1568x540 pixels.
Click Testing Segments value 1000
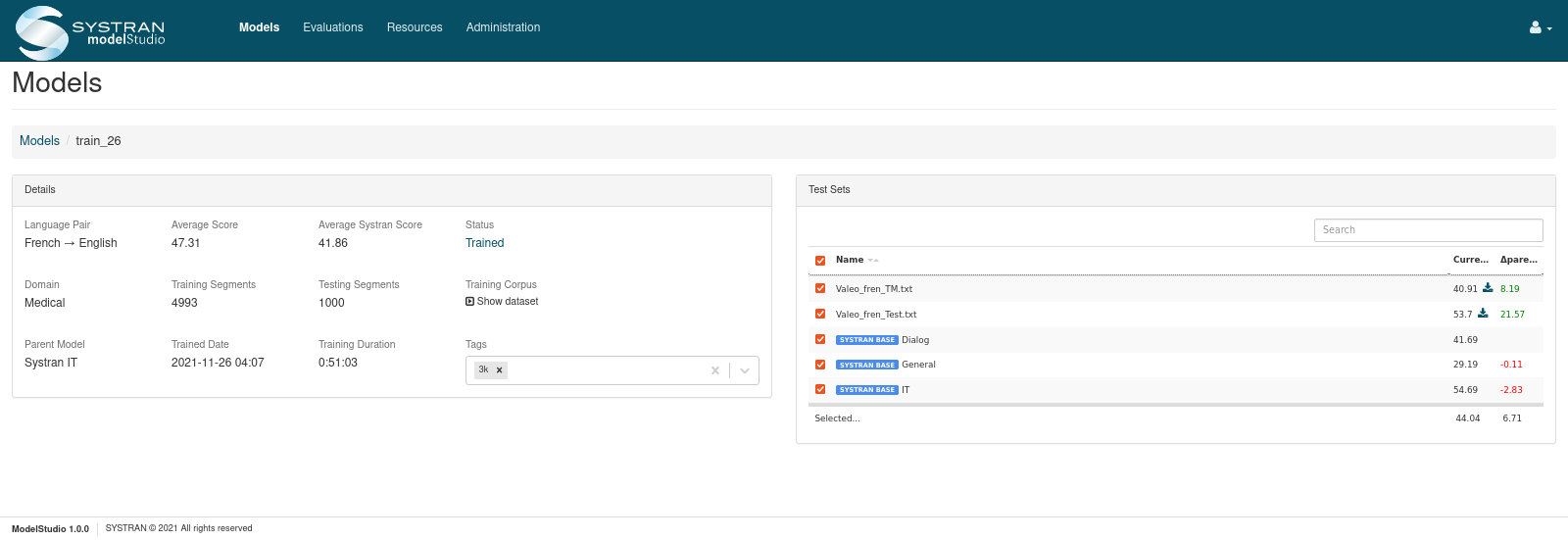coord(331,303)
